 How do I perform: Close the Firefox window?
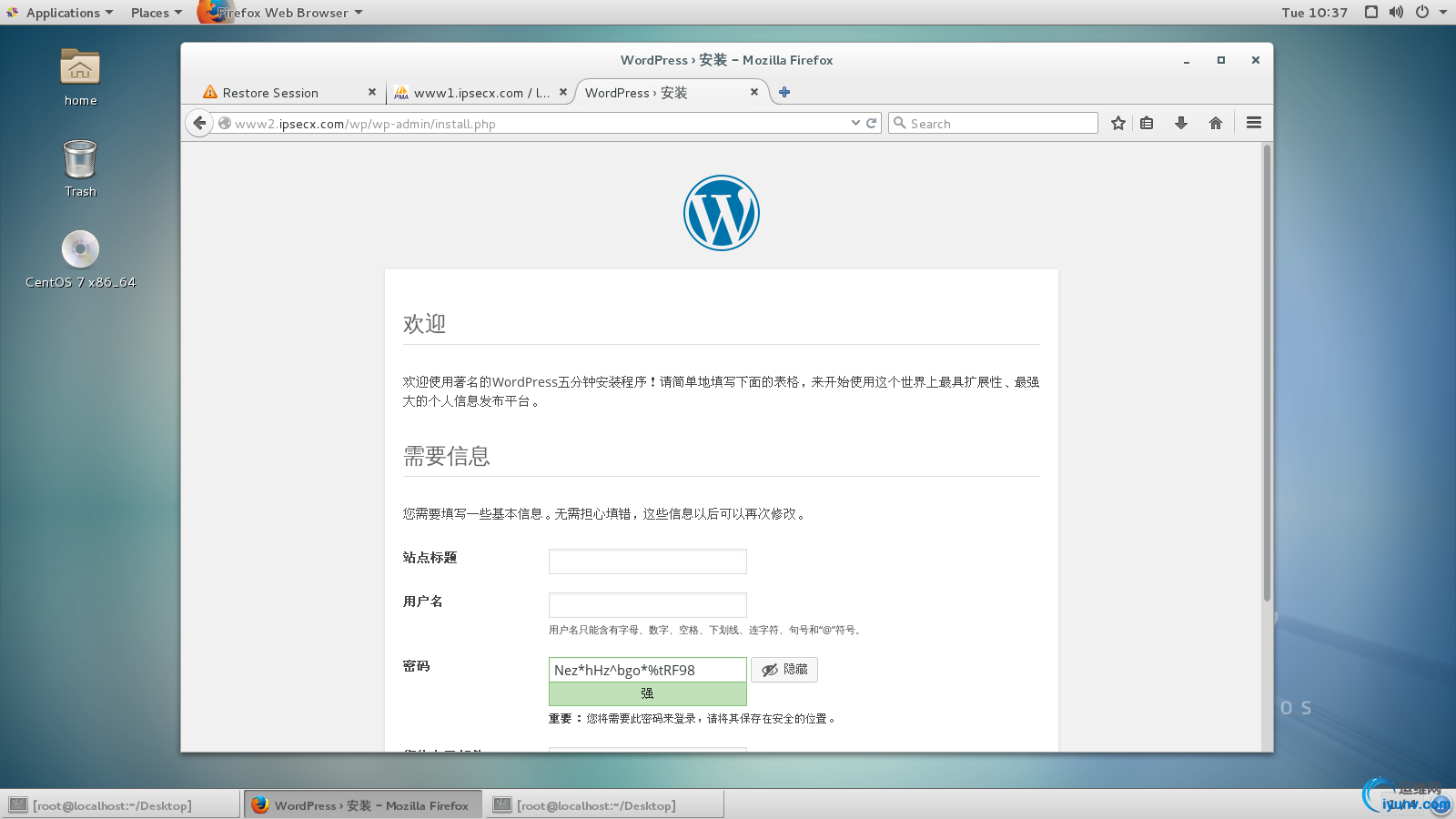[x=1256, y=60]
